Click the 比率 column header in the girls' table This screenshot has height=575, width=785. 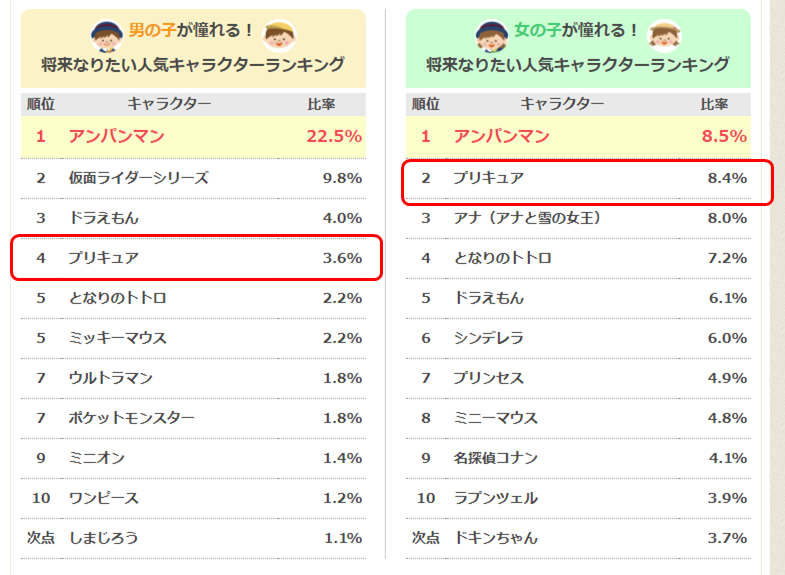click(x=714, y=104)
